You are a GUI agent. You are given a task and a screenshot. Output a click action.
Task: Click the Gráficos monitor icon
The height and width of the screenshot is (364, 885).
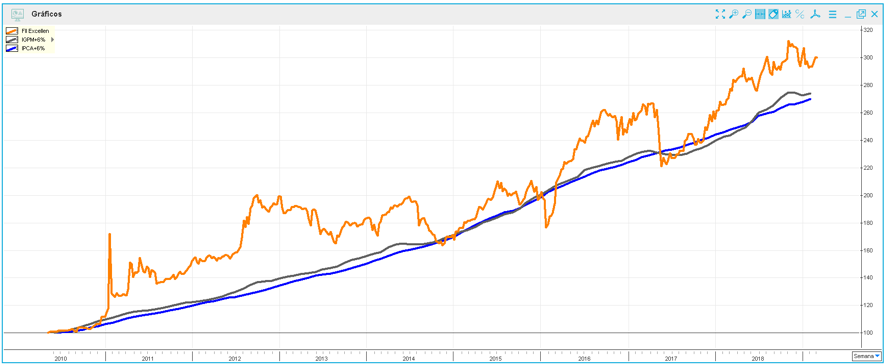click(x=18, y=14)
